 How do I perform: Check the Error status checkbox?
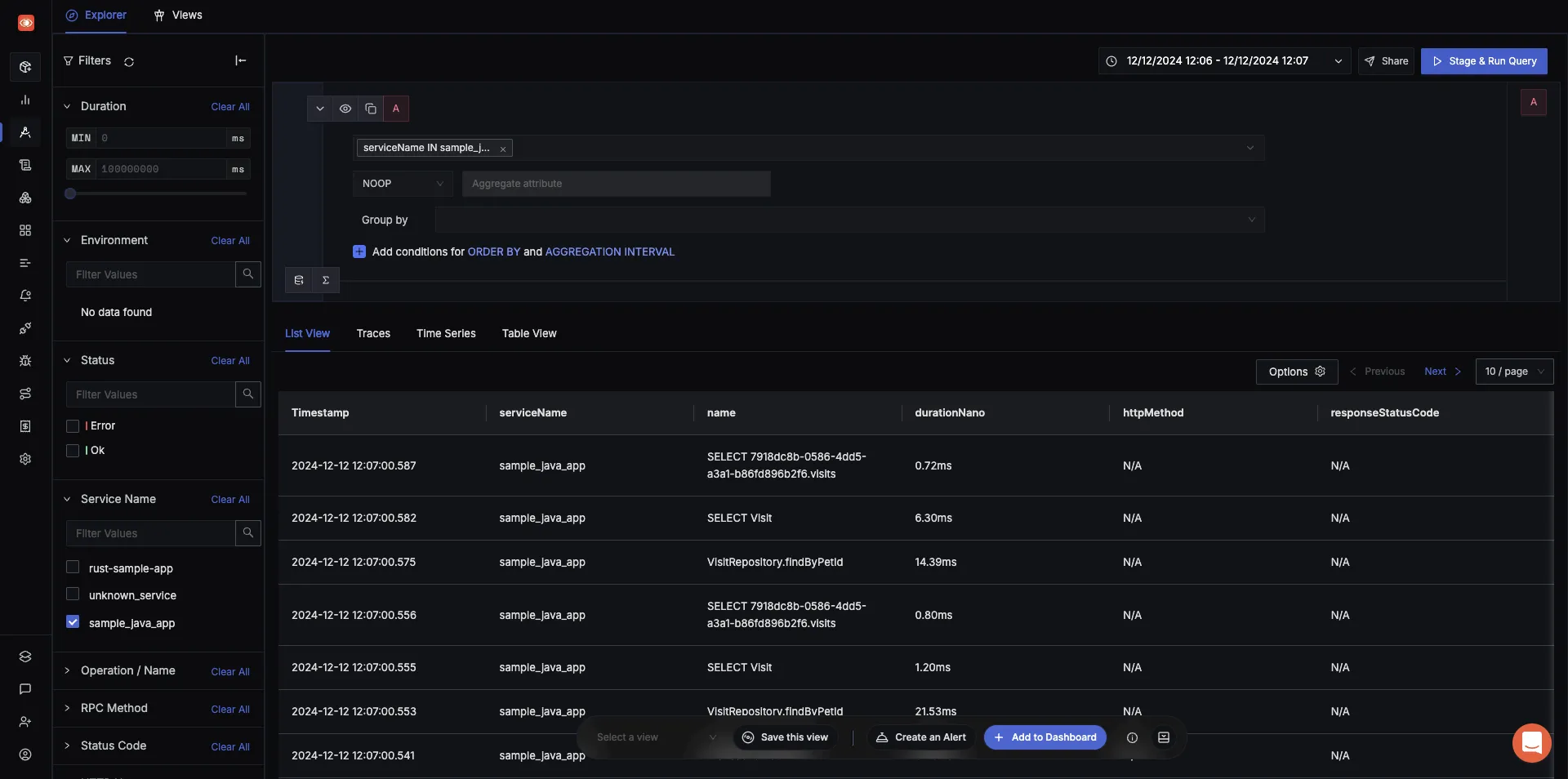73,426
